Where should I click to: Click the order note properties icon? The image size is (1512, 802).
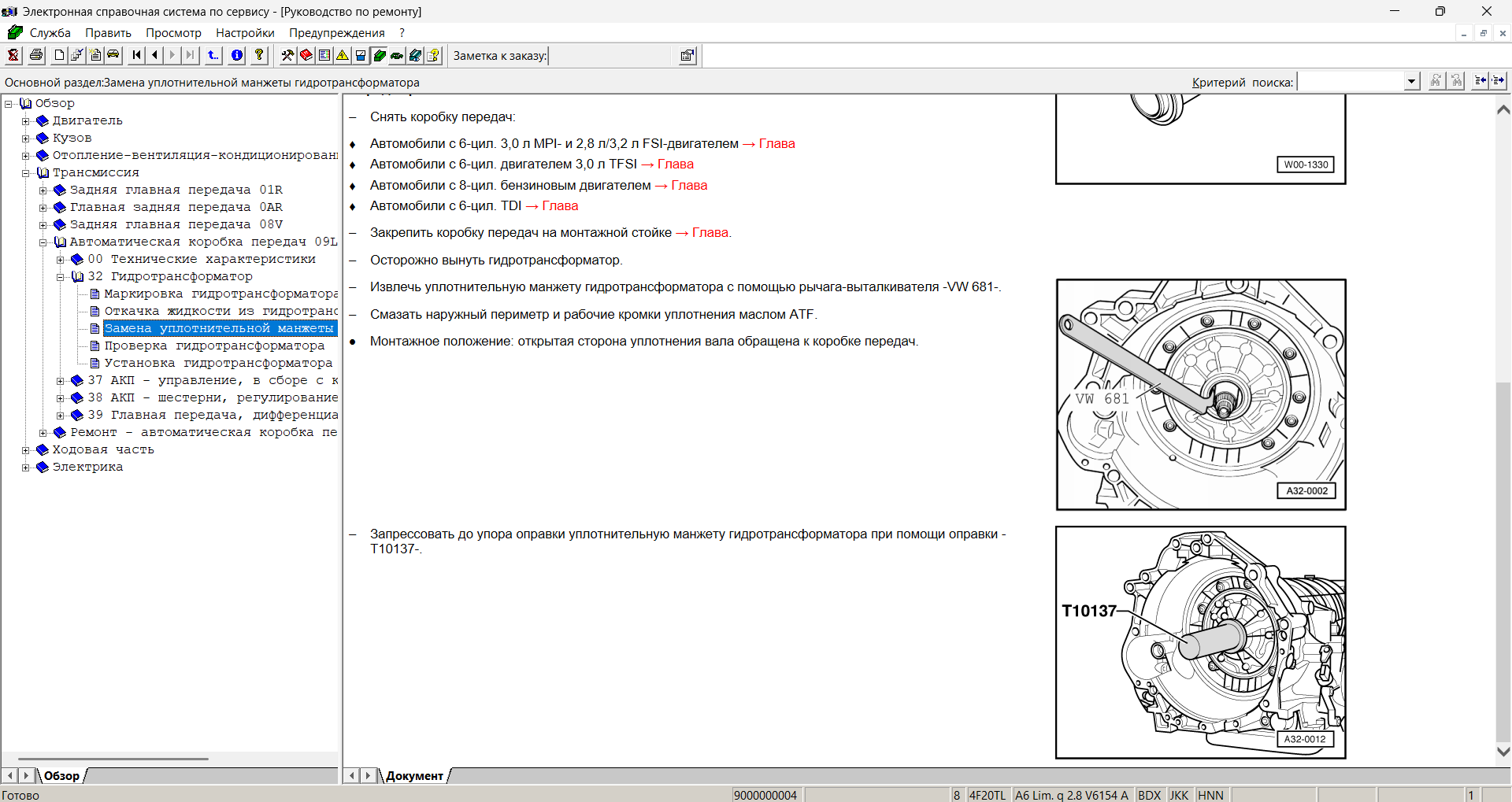[687, 55]
